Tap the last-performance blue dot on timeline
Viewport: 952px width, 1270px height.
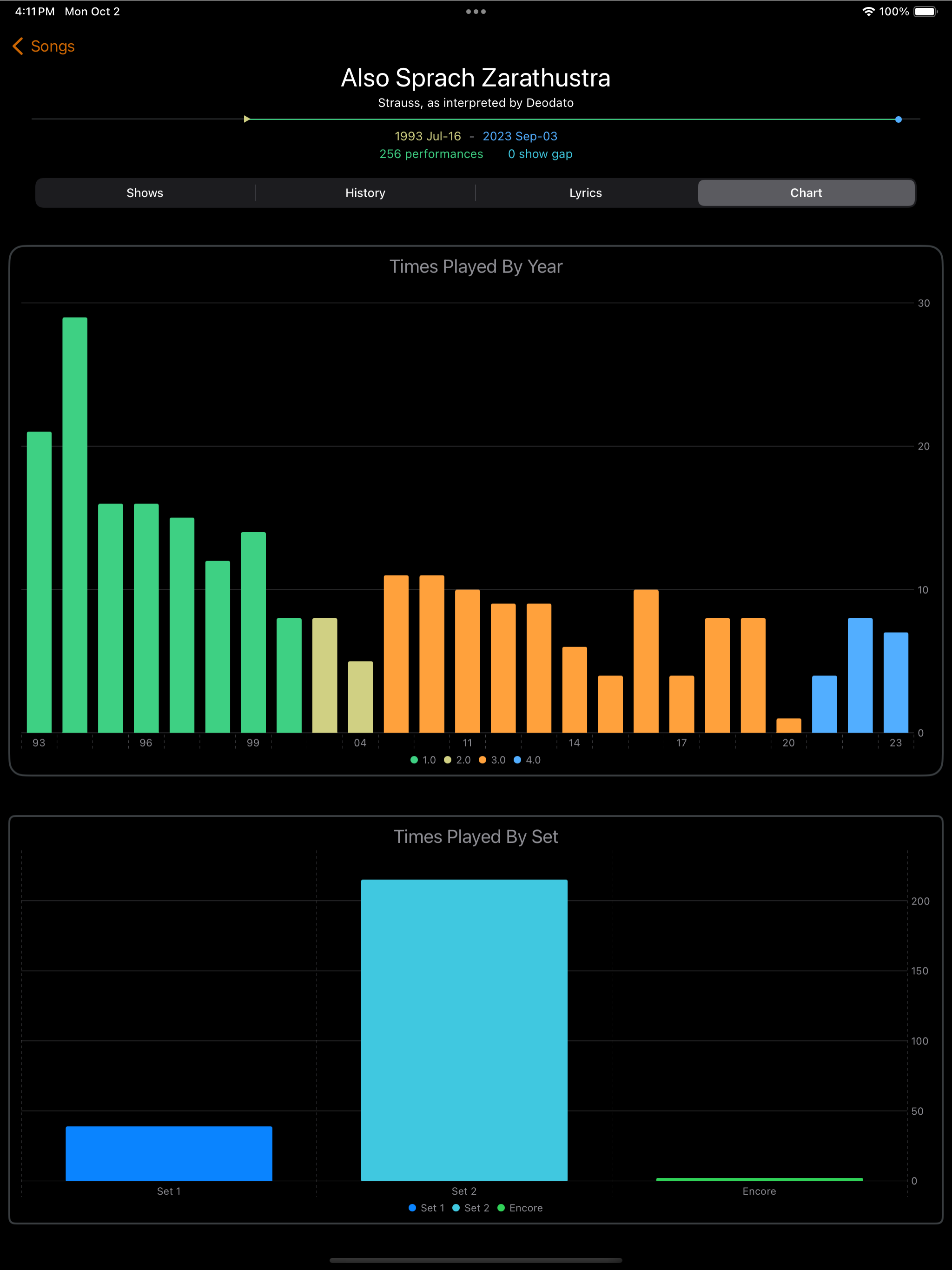[899, 119]
